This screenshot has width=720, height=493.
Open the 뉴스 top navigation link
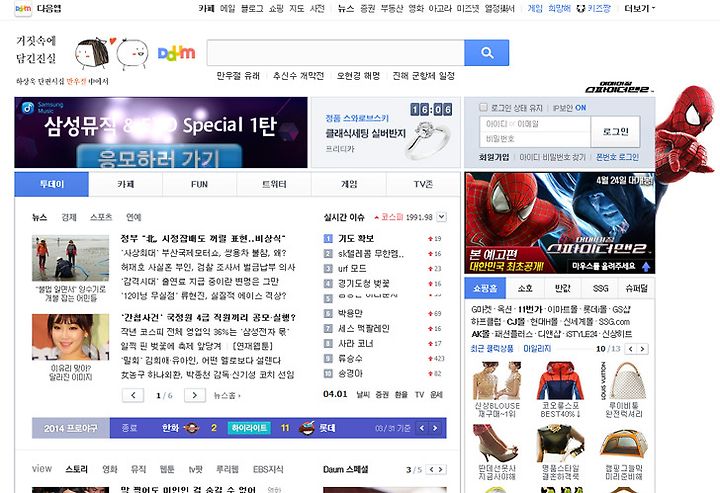pos(346,8)
